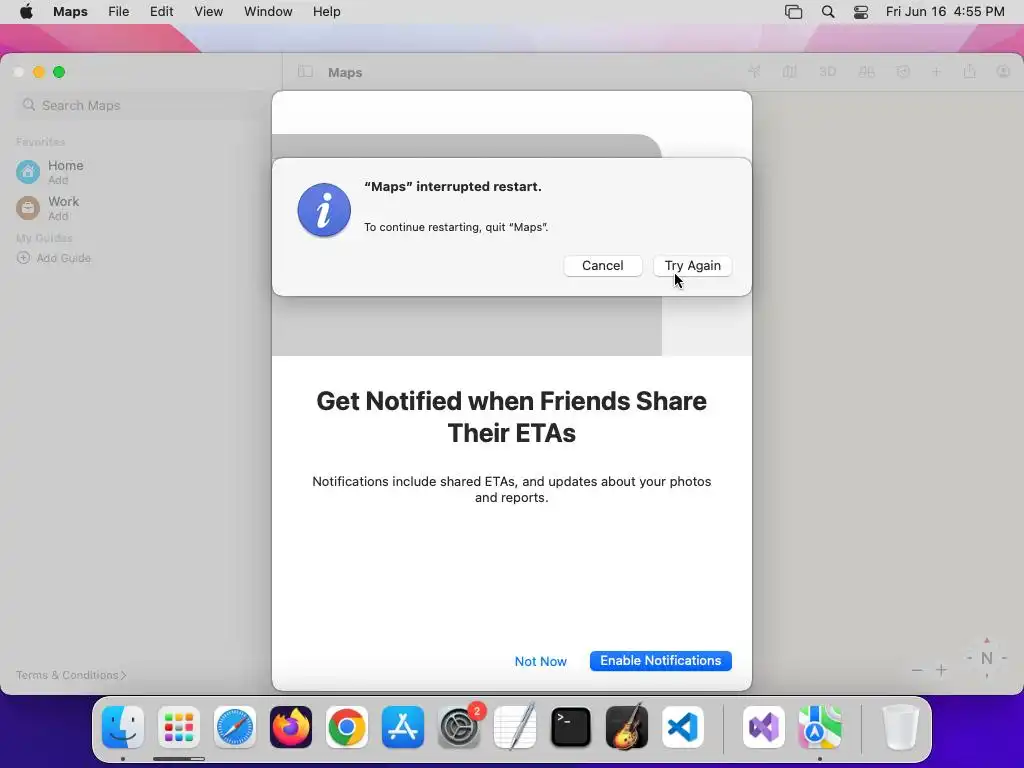This screenshot has width=1024, height=768.
Task: Open Visual Studio from the Dock
Action: 763,727
